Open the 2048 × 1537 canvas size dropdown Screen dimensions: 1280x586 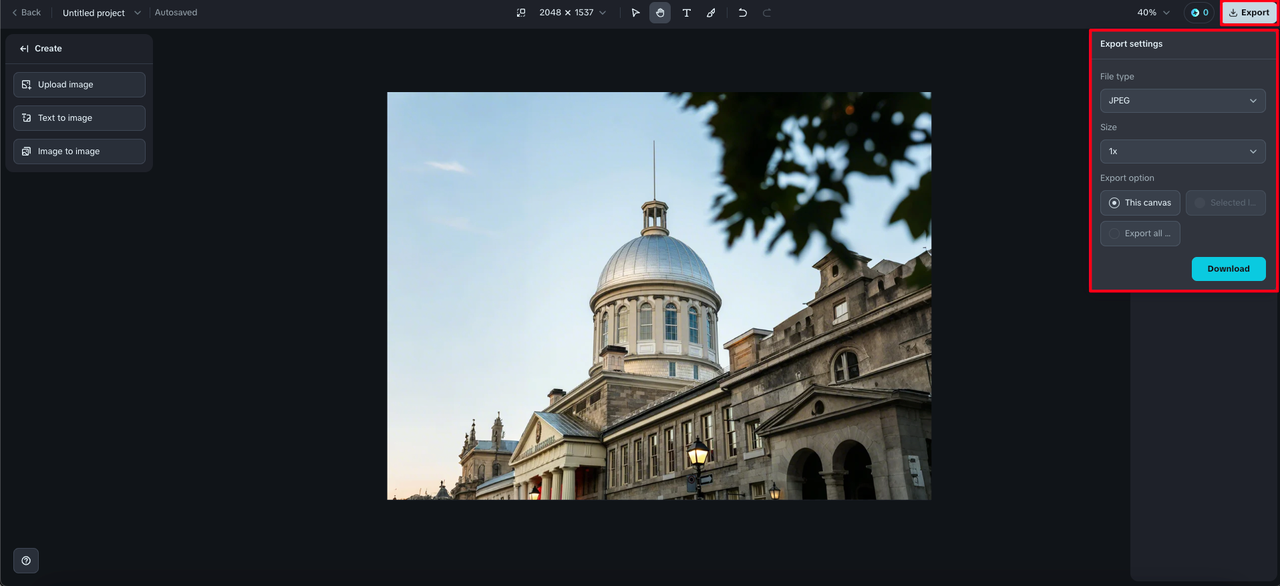click(x=572, y=13)
